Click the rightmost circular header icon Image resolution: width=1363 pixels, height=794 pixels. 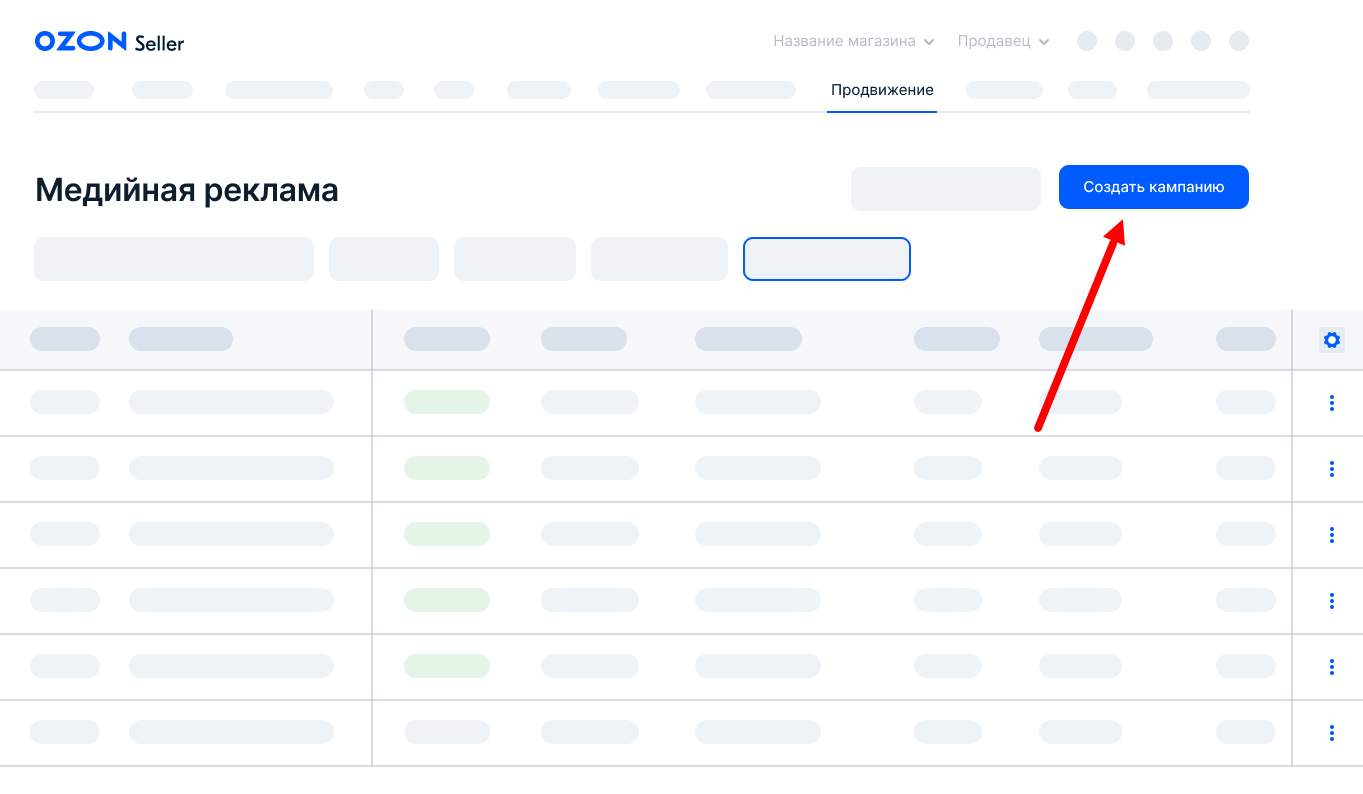1239,41
